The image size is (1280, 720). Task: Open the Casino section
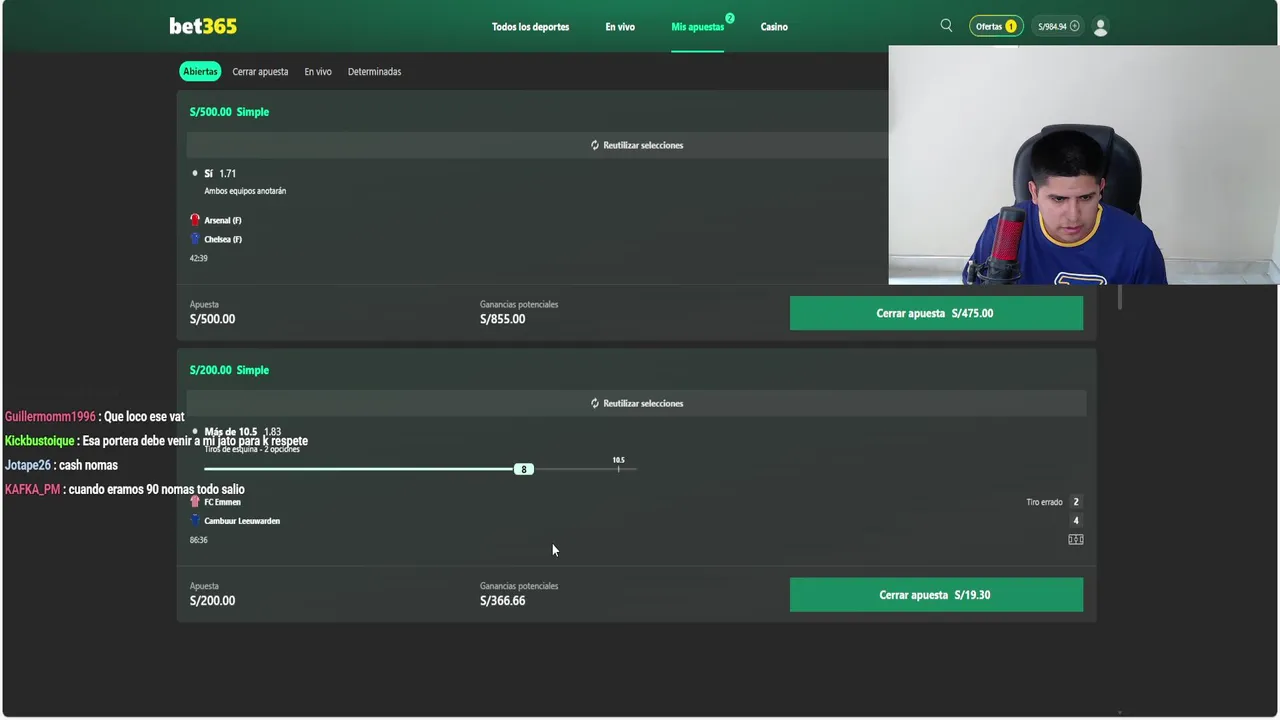pyautogui.click(x=774, y=27)
